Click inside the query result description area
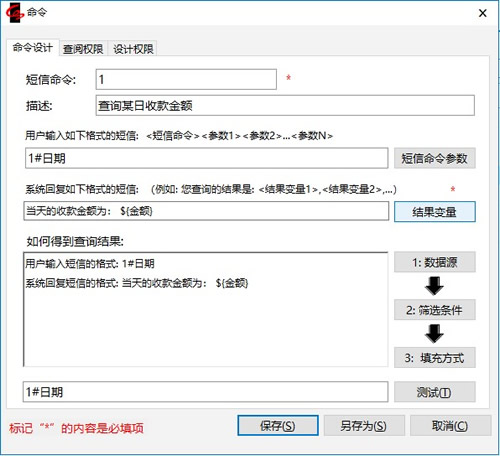Image resolution: width=500 pixels, height=456 pixels. (206, 309)
